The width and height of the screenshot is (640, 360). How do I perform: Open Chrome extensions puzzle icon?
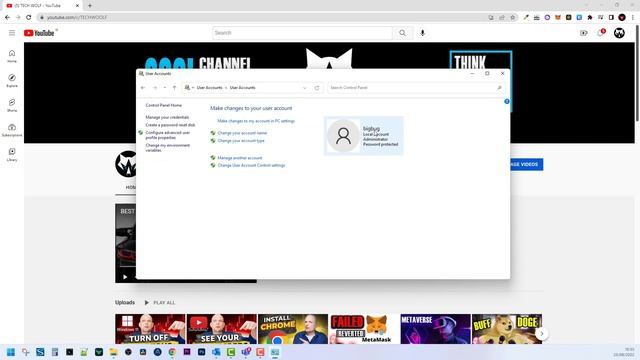coord(590,18)
